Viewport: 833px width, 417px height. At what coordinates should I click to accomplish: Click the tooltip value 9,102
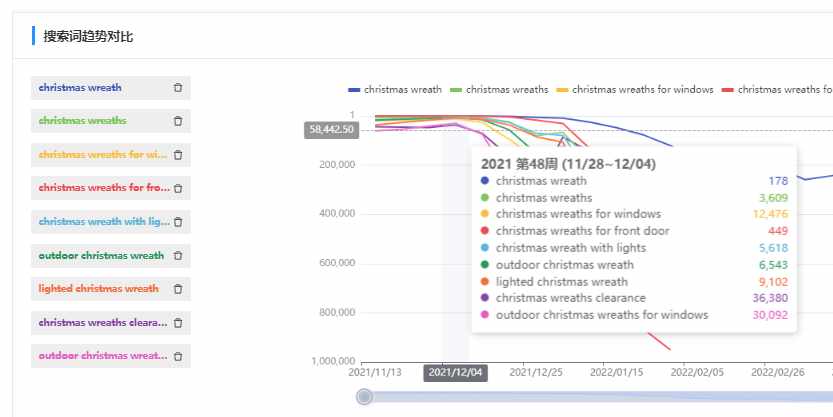pos(774,282)
